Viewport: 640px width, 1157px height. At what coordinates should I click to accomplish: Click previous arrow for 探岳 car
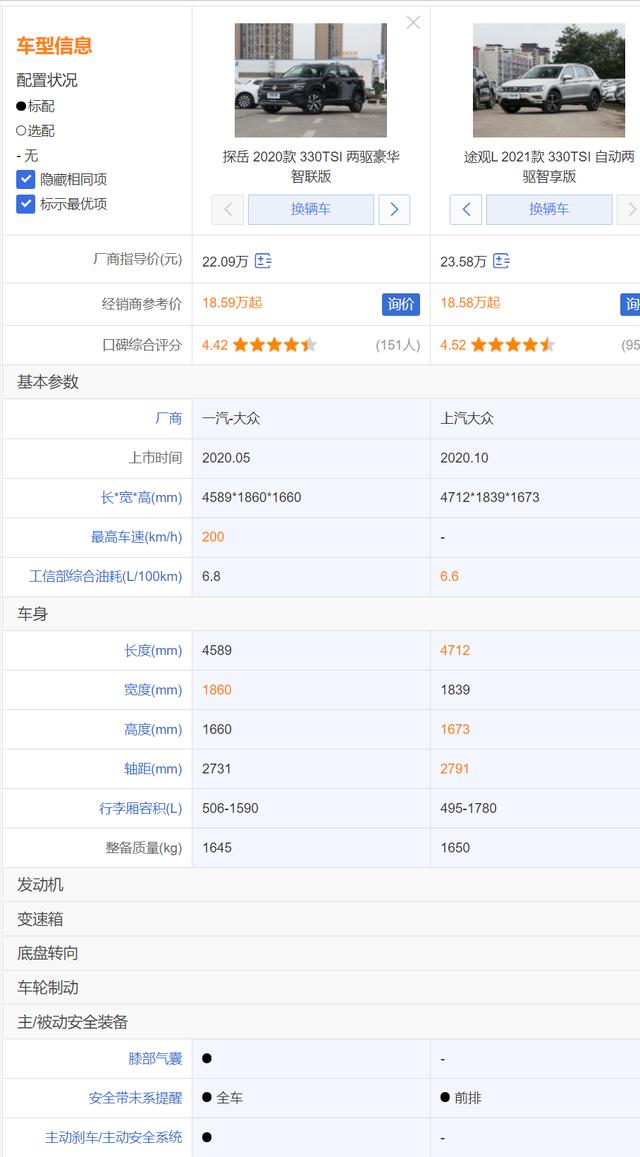[x=227, y=210]
